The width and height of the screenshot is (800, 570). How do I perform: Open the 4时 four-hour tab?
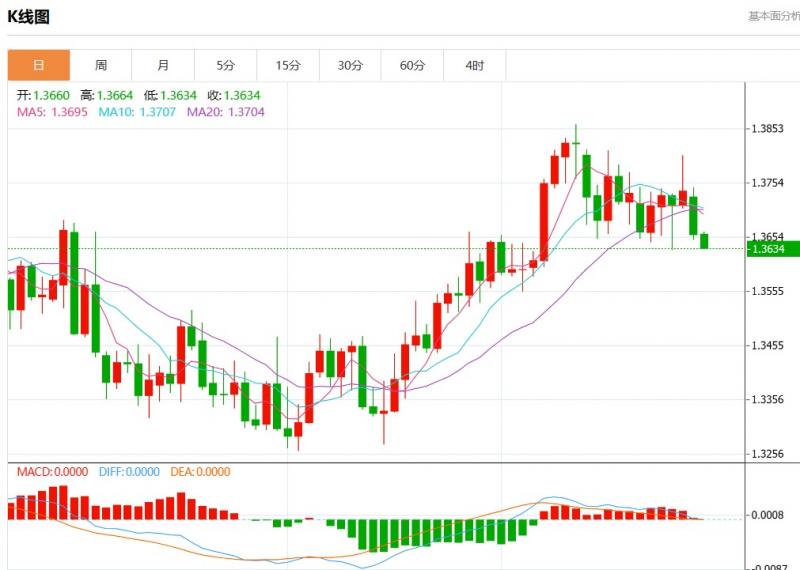click(475, 65)
